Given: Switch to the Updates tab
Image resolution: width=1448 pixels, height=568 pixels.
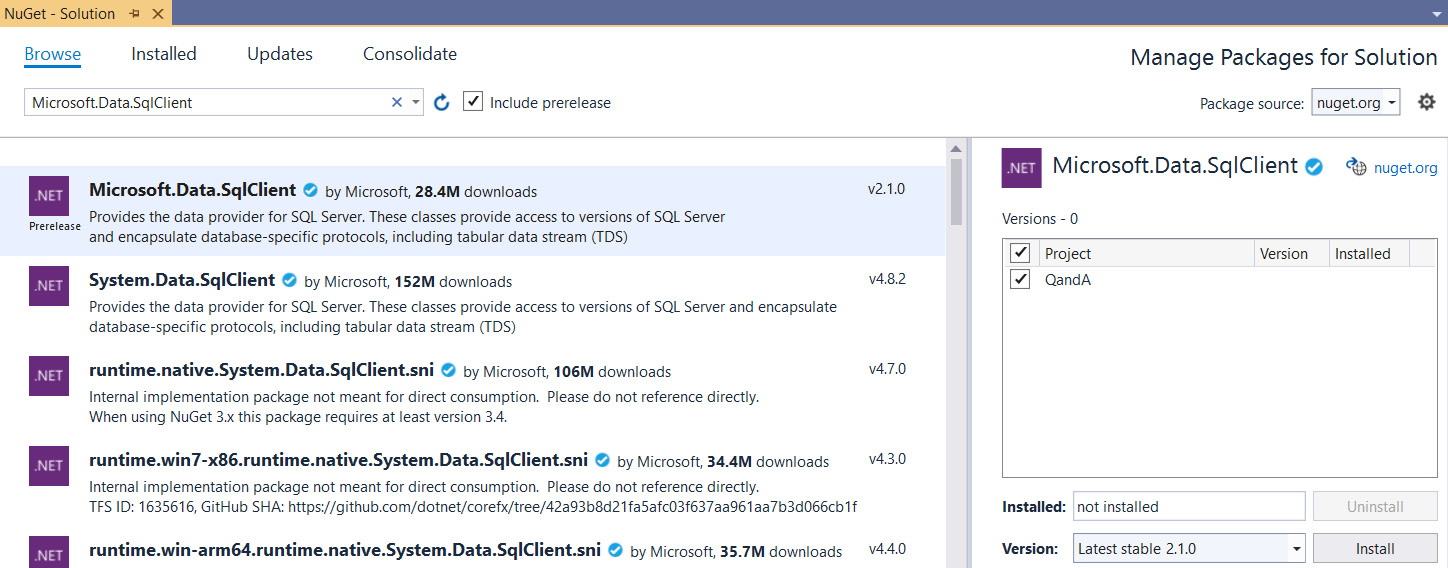Looking at the screenshot, I should pyautogui.click(x=280, y=54).
